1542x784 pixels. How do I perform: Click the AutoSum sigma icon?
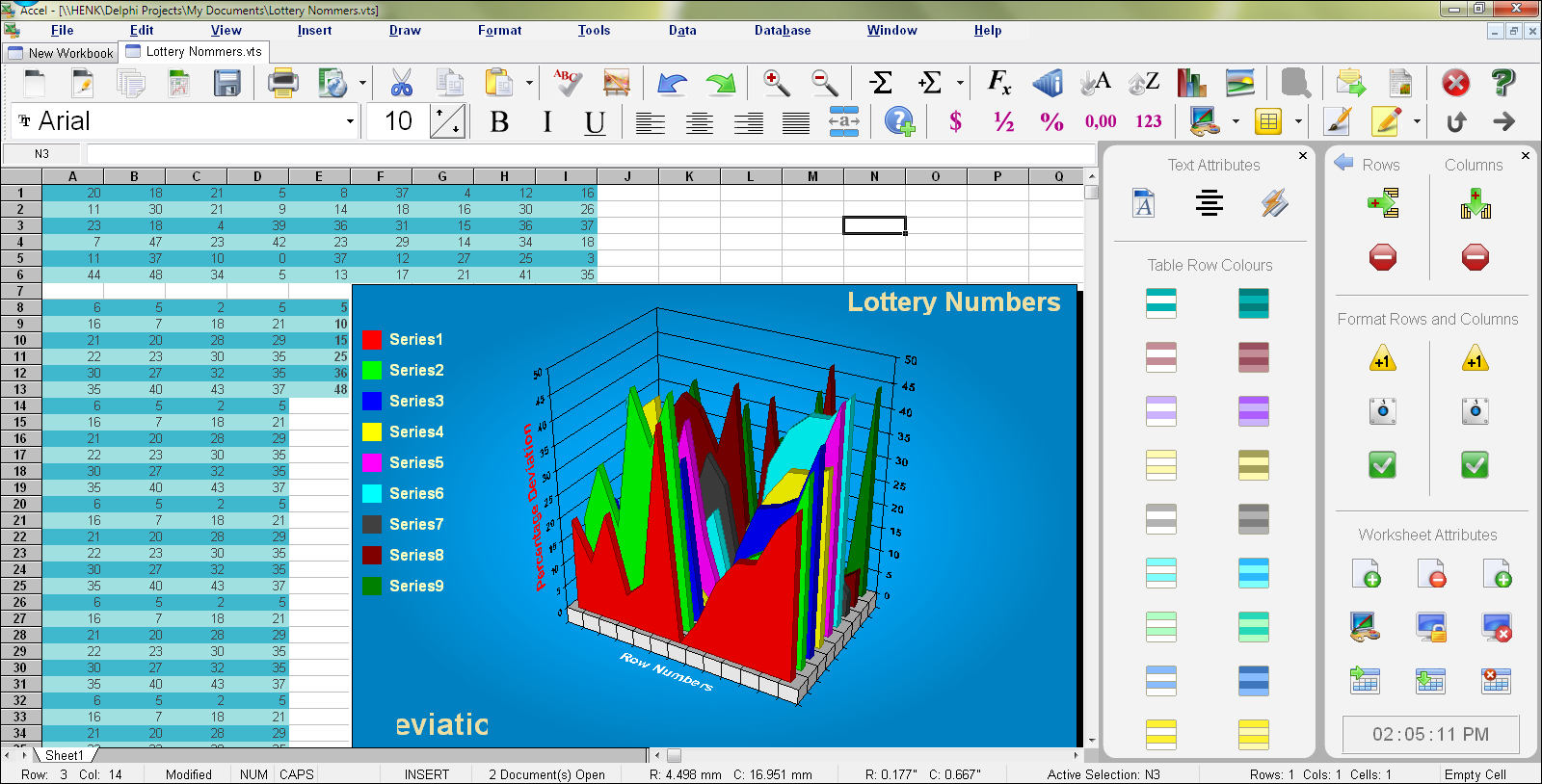(x=881, y=83)
